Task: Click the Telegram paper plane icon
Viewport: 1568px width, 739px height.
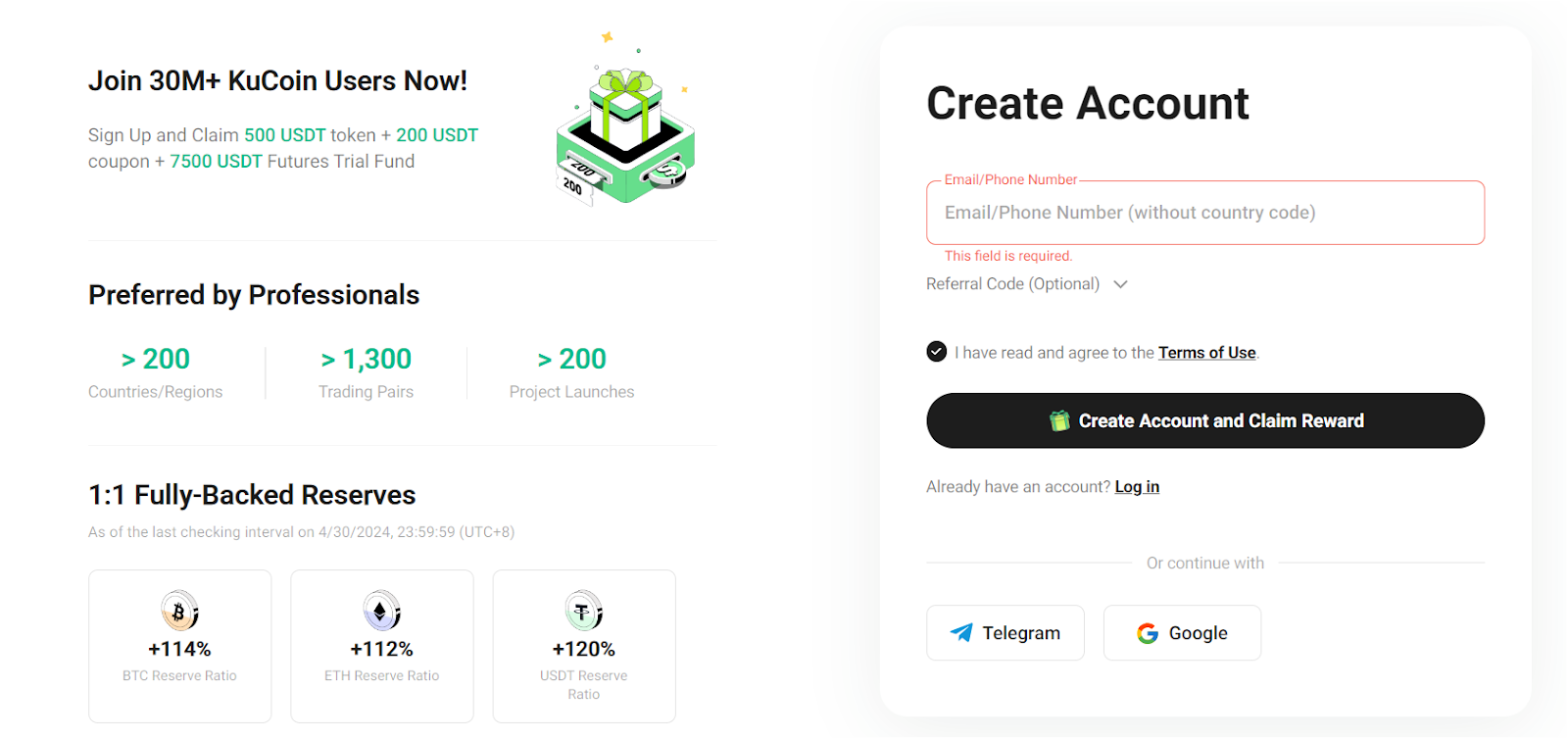Action: (961, 633)
